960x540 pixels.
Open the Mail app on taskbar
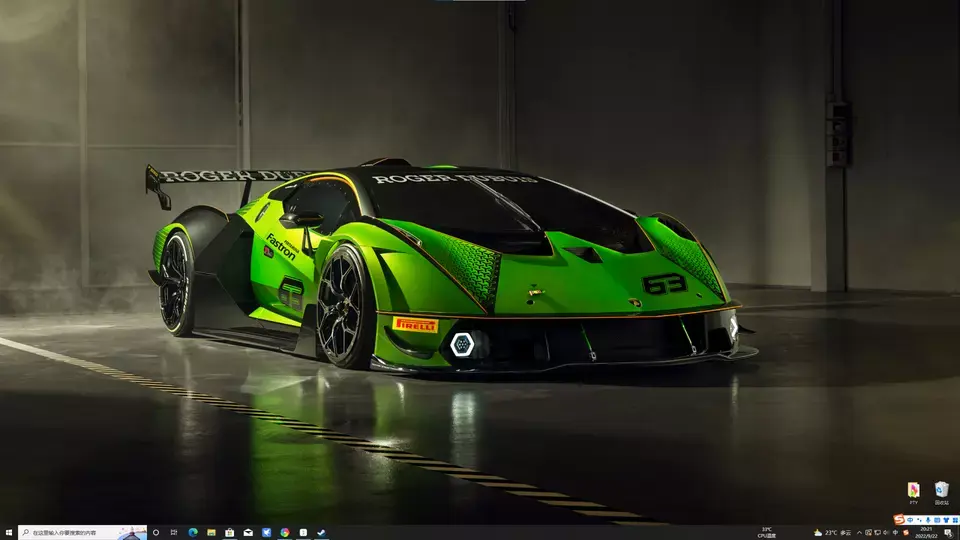coord(248,533)
